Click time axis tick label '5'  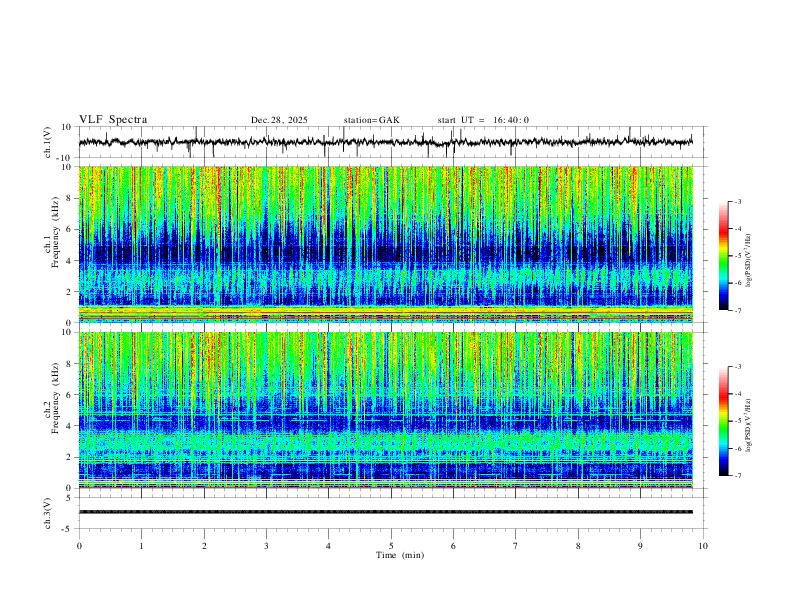pos(391,546)
